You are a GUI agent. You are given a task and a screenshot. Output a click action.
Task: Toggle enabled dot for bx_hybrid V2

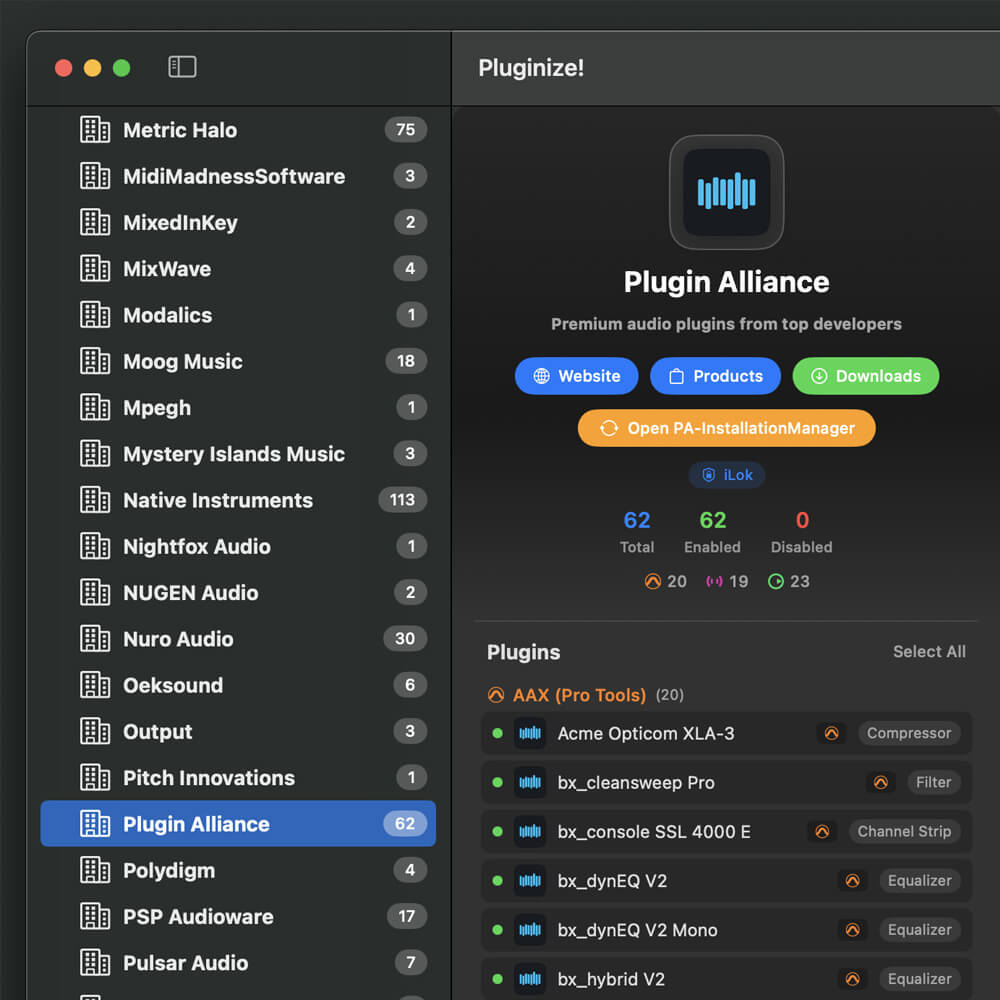pos(497,979)
